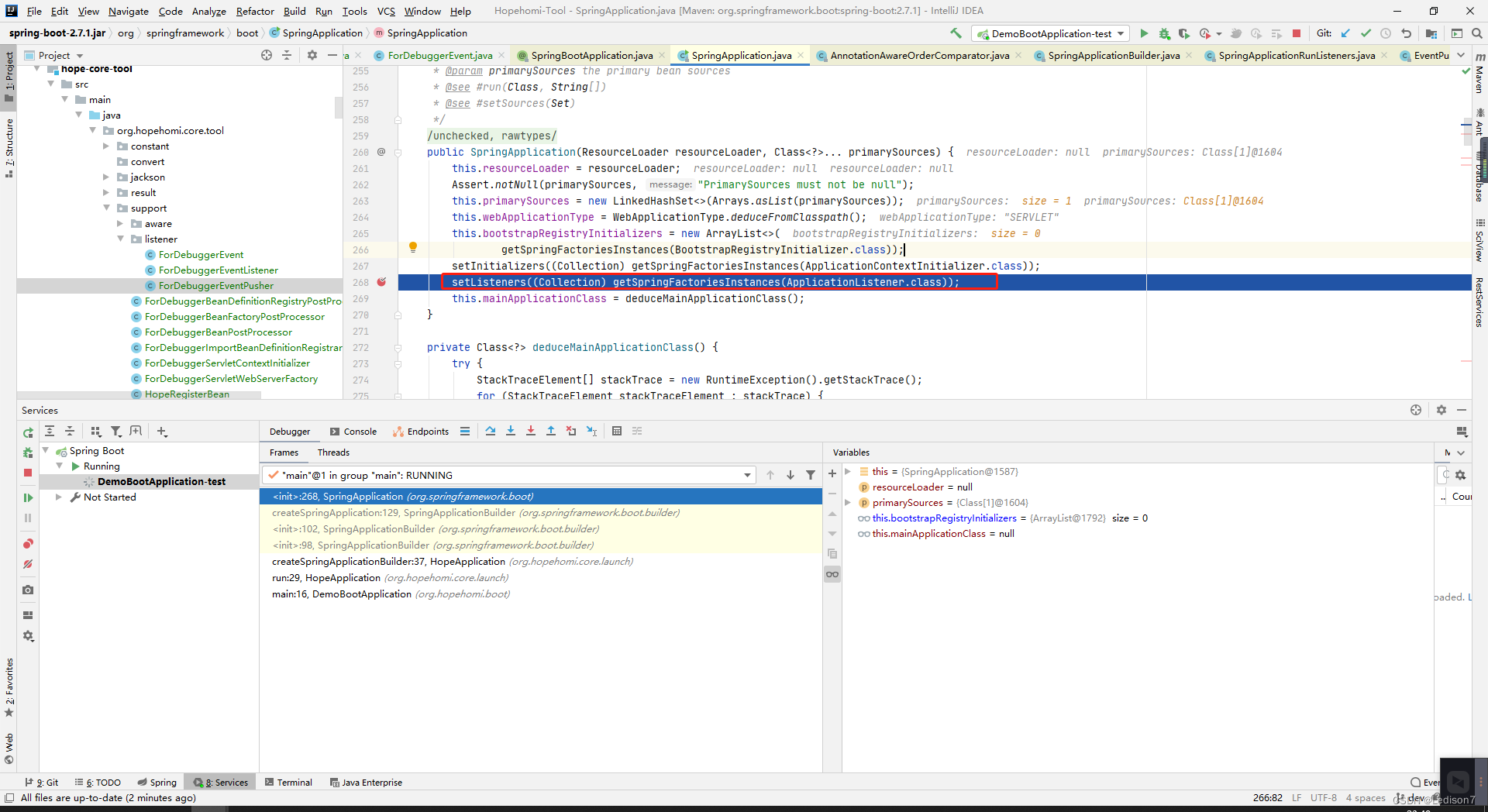1488x812 pixels.
Task: Show hidden editor tabs chevron
Action: [1461, 55]
